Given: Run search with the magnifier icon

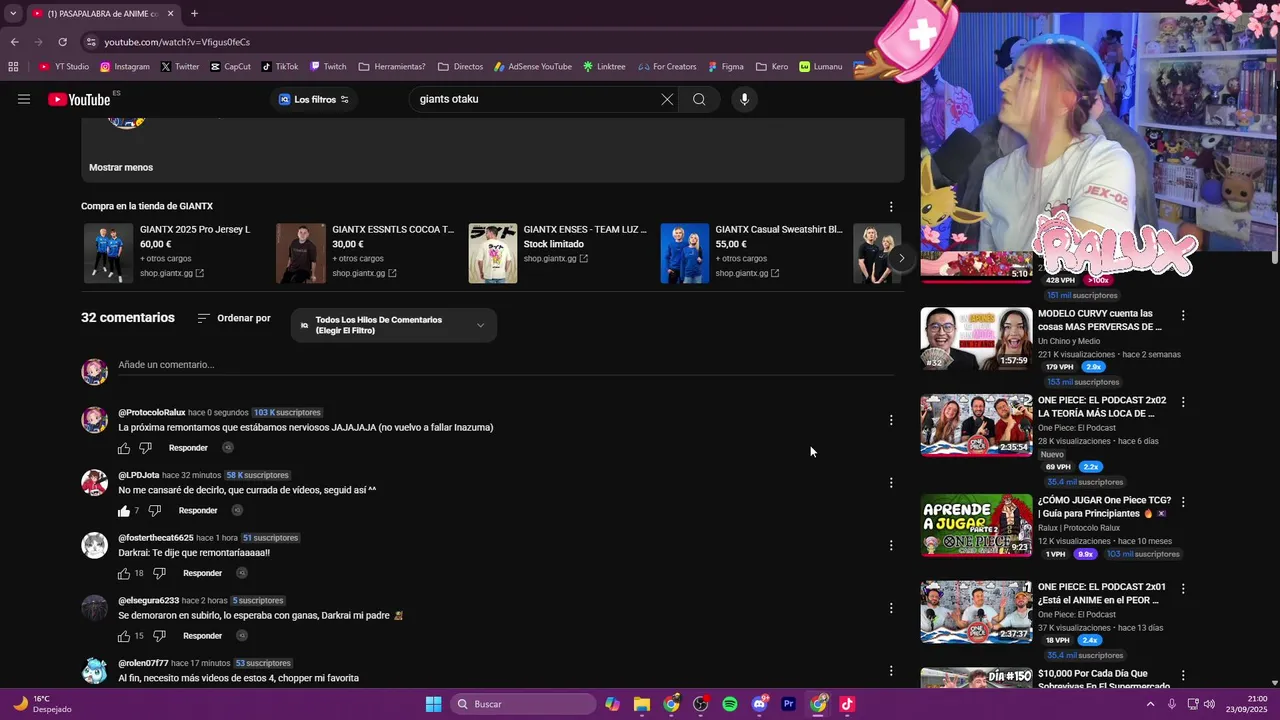Looking at the screenshot, I should click(699, 99).
